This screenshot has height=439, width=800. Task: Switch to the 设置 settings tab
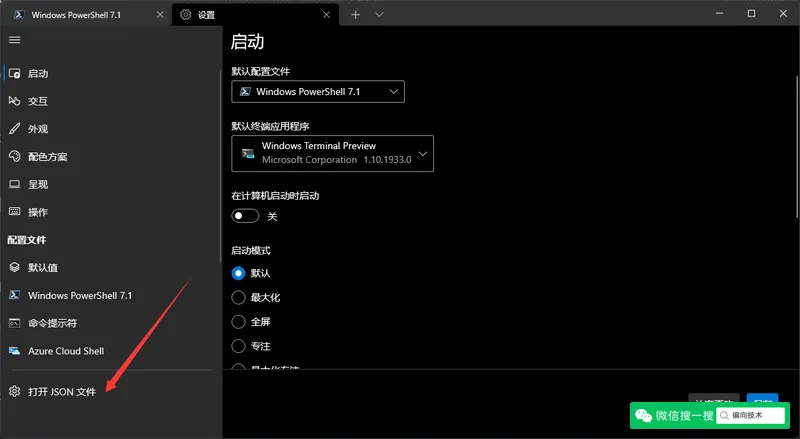tap(255, 15)
